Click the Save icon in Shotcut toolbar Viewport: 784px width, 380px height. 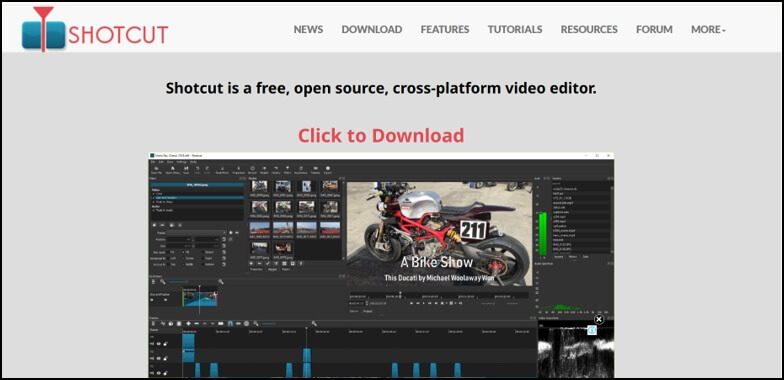[x=186, y=168]
